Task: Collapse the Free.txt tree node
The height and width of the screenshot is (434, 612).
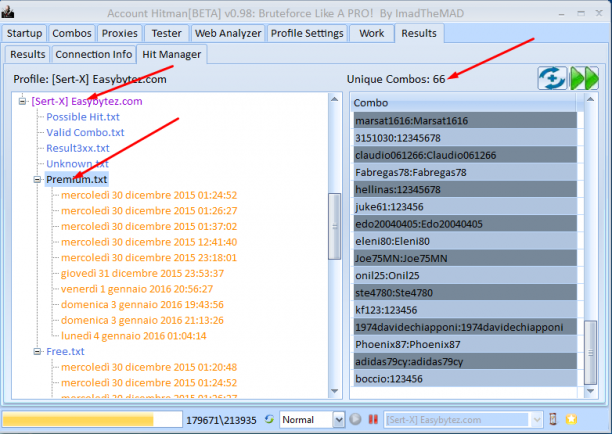Action: point(37,352)
